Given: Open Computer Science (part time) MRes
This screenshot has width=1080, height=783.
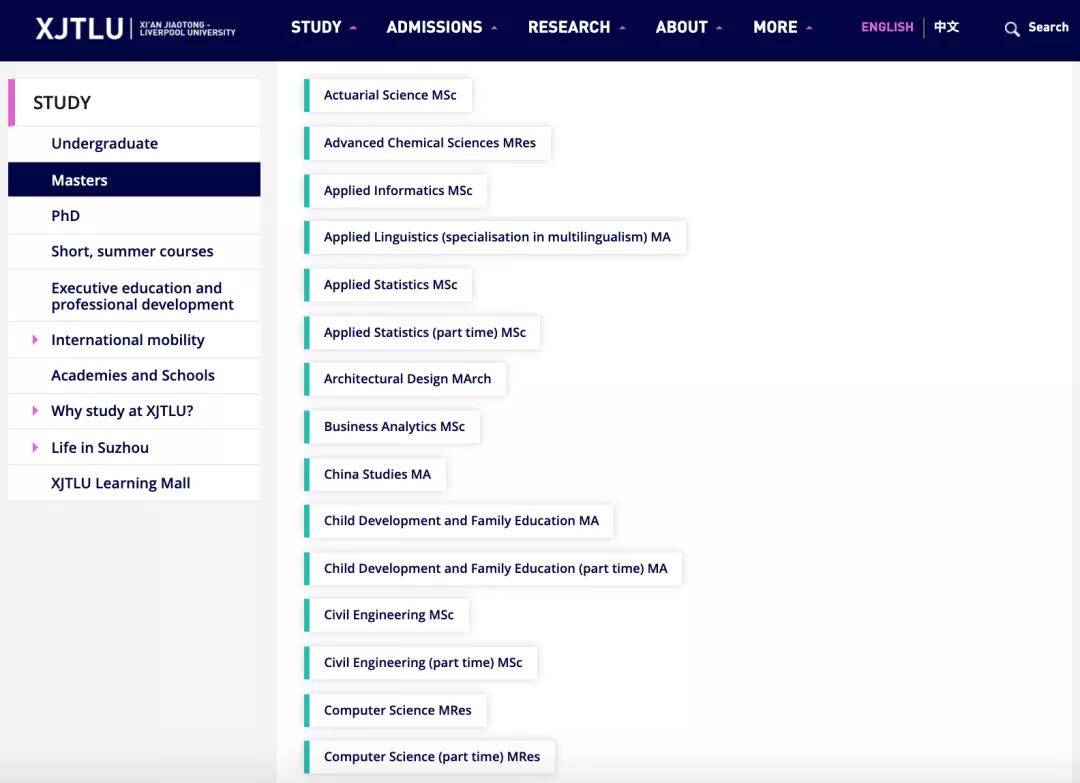Looking at the screenshot, I should coord(430,757).
